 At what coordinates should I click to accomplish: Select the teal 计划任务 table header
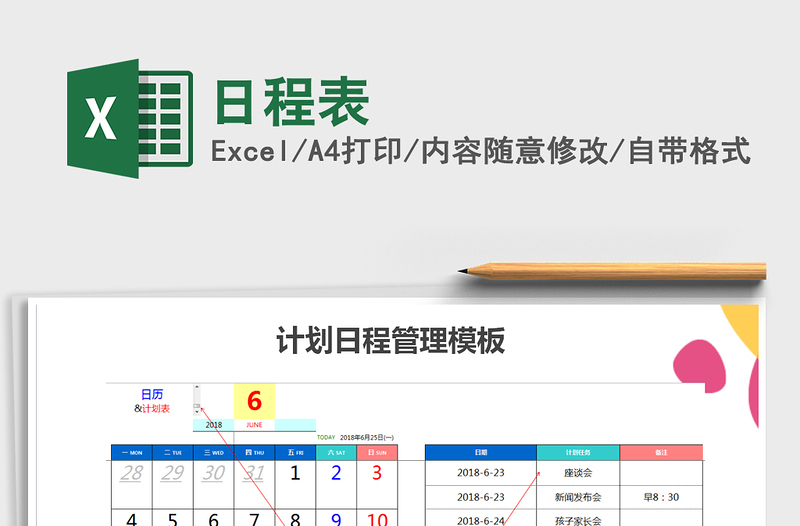[578, 453]
